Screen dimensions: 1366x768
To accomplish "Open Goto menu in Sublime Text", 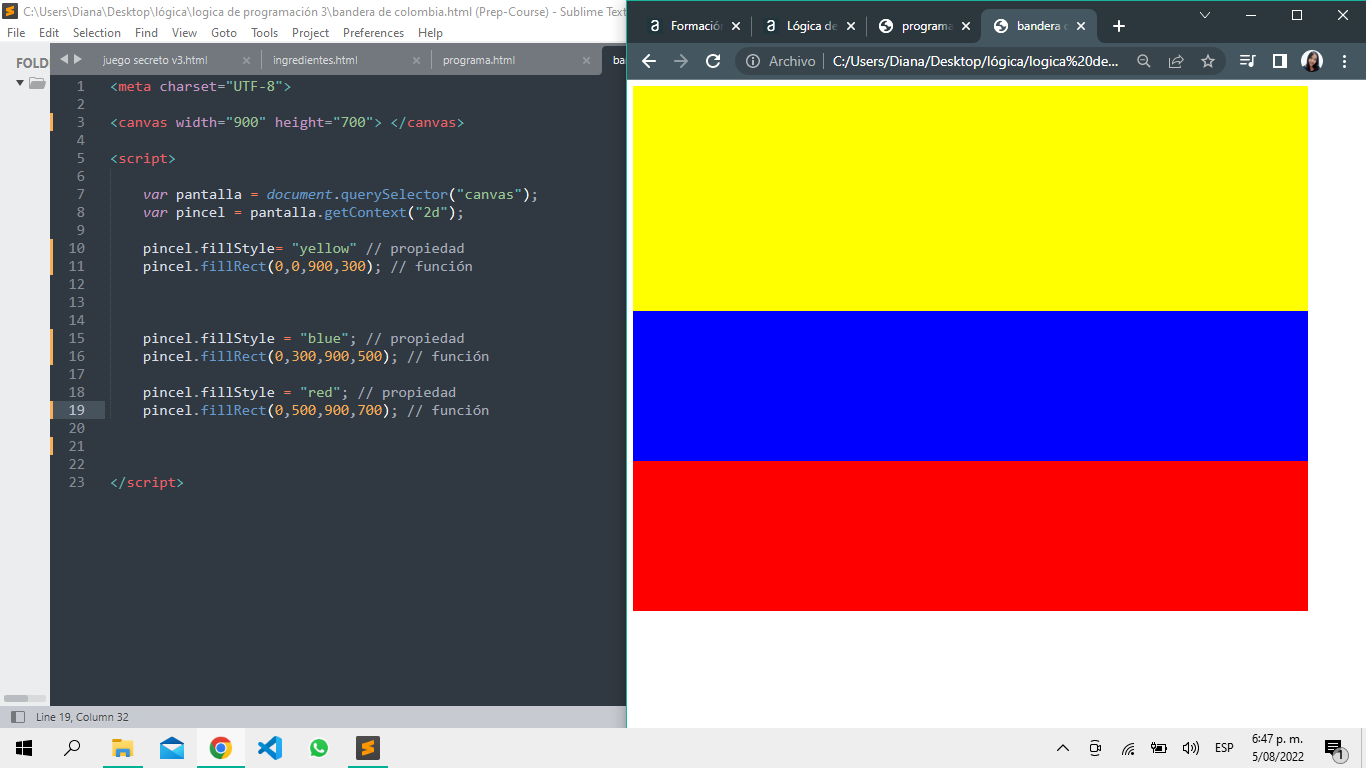I will [x=224, y=33].
